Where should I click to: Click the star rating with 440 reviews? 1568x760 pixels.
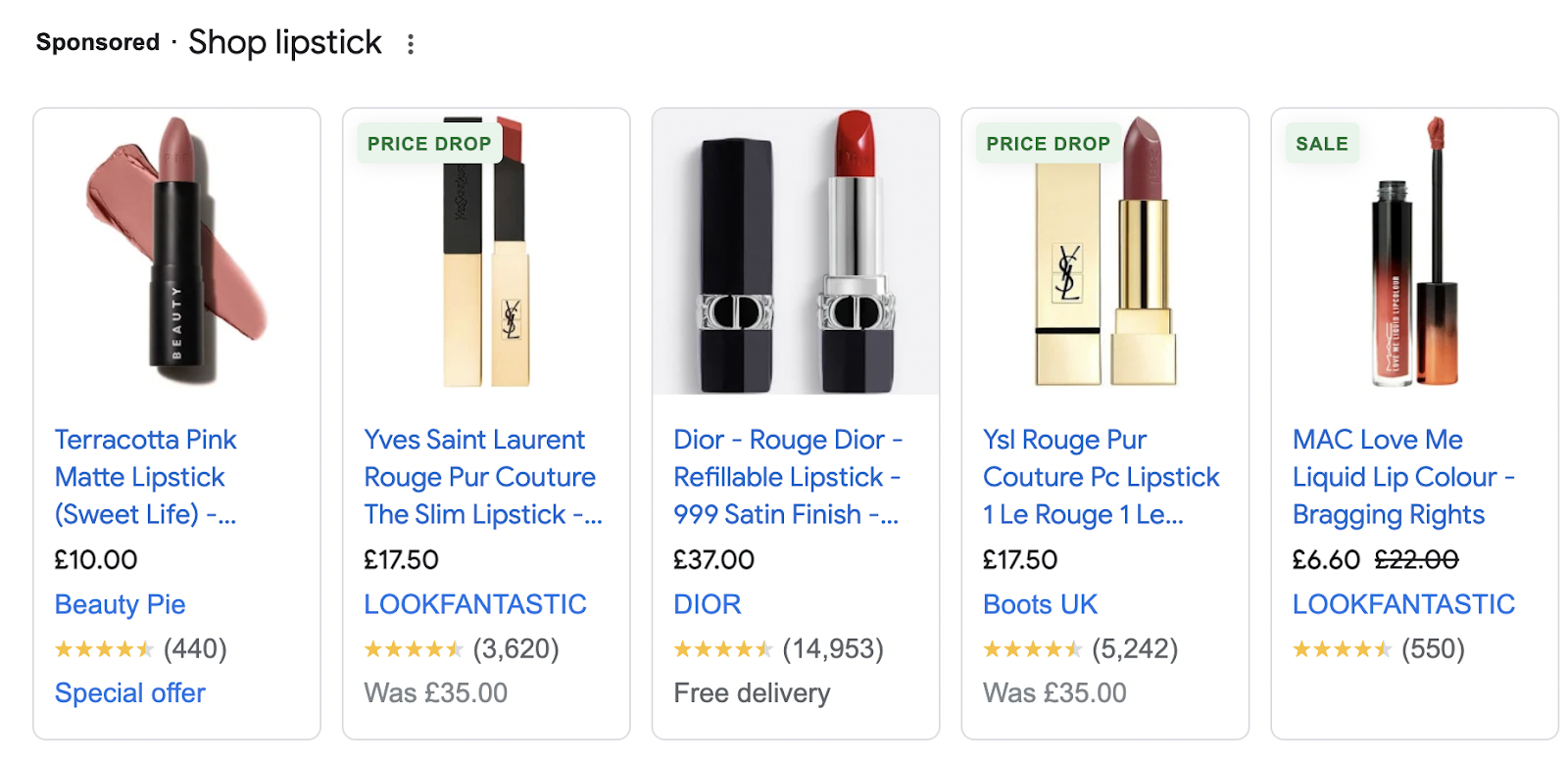(x=104, y=649)
